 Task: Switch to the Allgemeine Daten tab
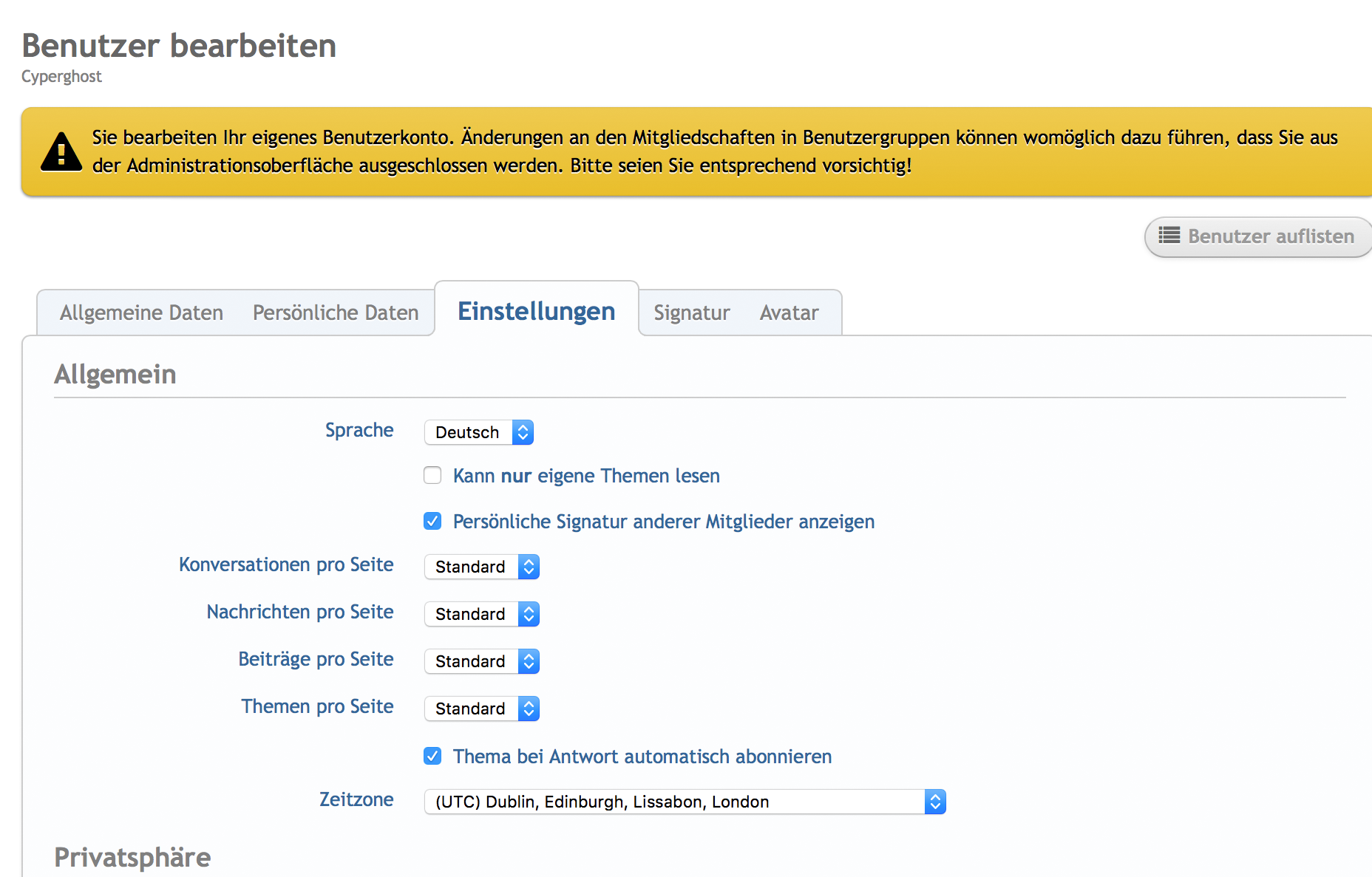(141, 313)
